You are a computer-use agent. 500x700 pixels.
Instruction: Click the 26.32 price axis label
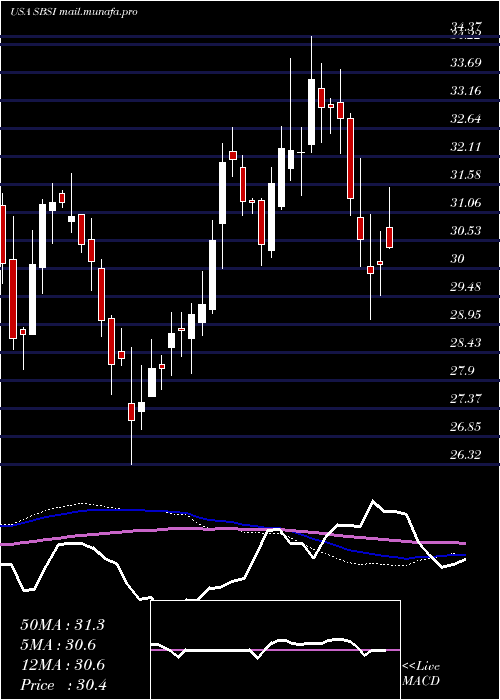point(466,455)
